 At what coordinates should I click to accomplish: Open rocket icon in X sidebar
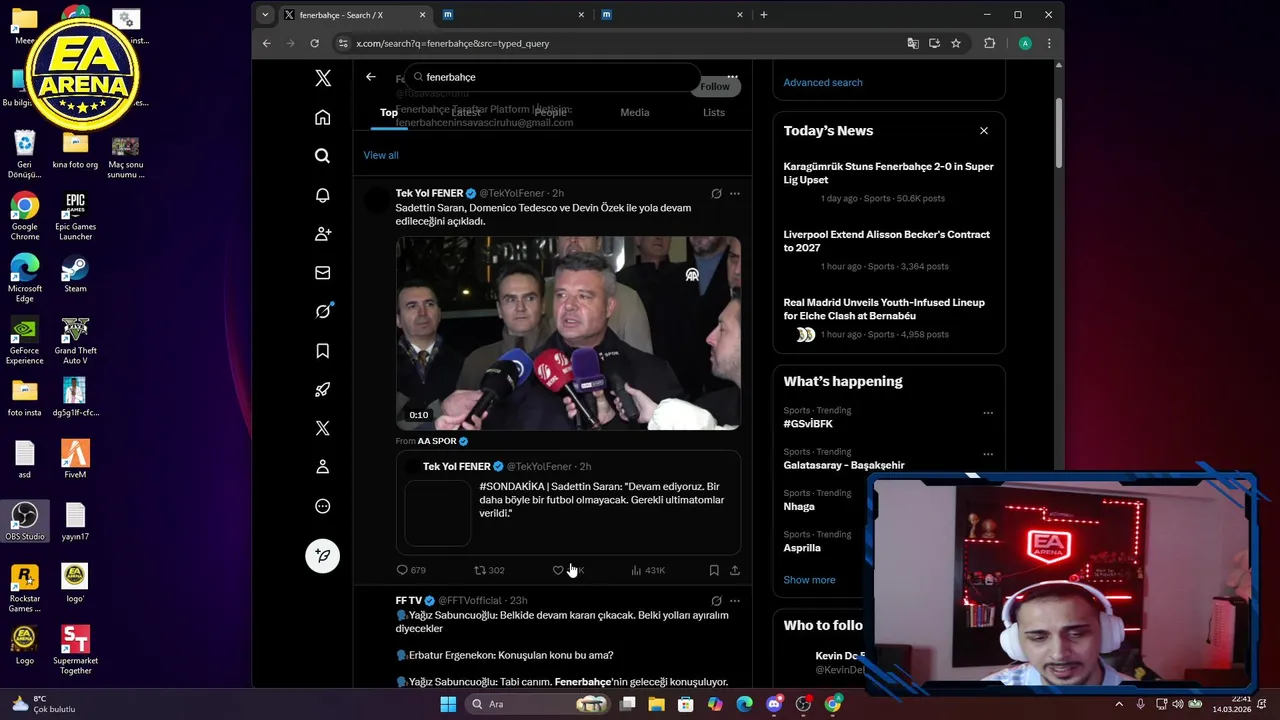click(322, 390)
